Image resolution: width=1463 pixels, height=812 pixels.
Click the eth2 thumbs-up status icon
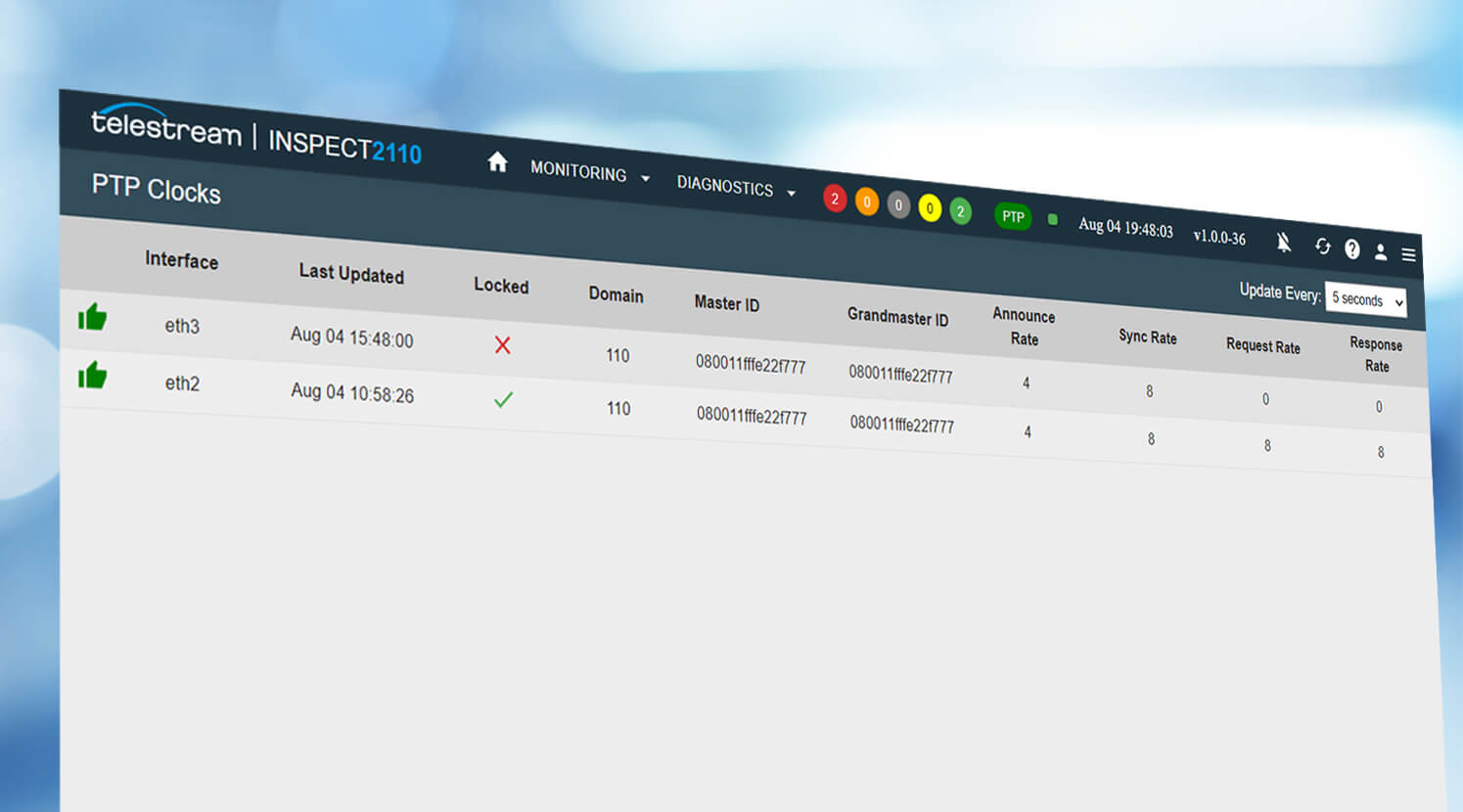92,375
